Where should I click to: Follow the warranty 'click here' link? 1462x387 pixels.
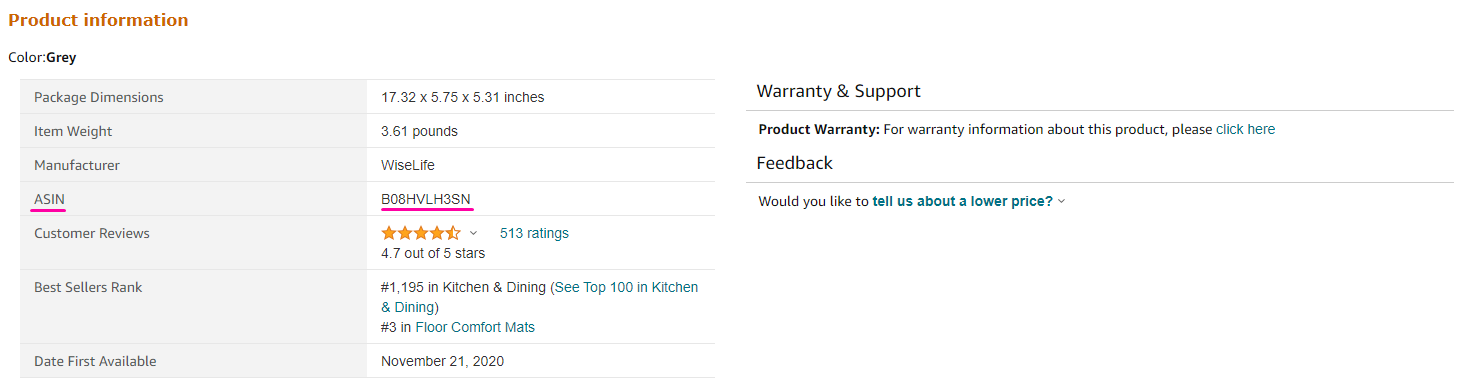1245,129
